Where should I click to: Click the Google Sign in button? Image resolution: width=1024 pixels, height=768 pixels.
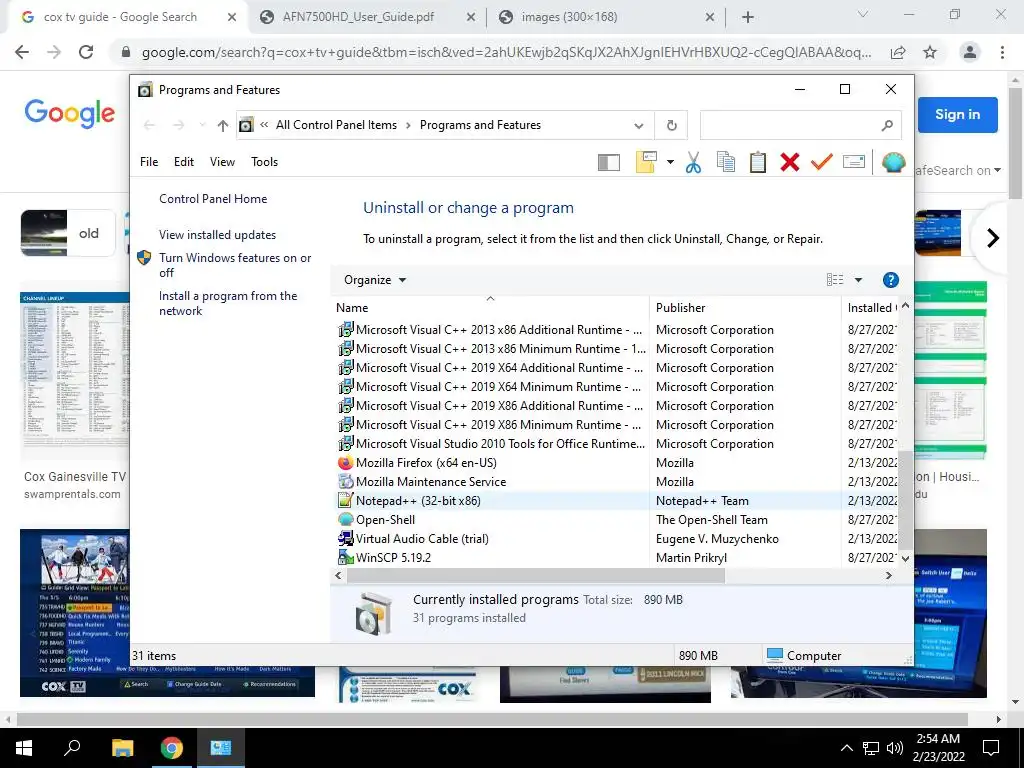tap(957, 115)
